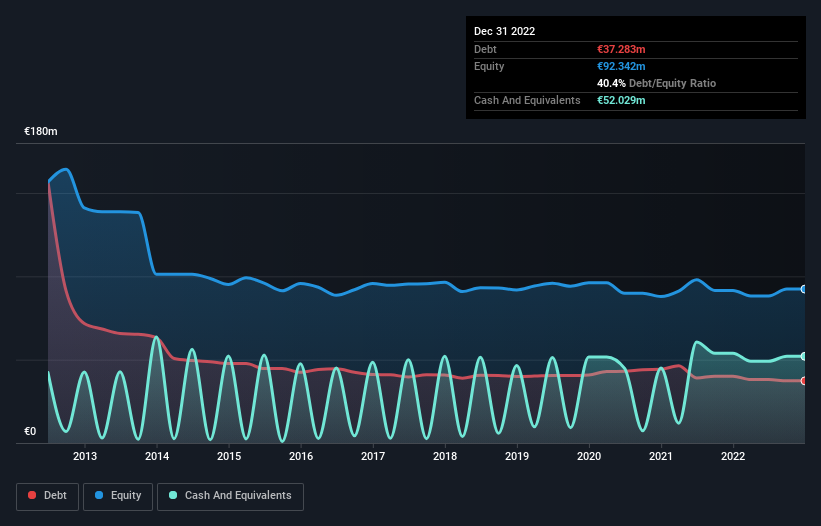
Task: Toggle the Equity series legend button
Action: [118, 496]
